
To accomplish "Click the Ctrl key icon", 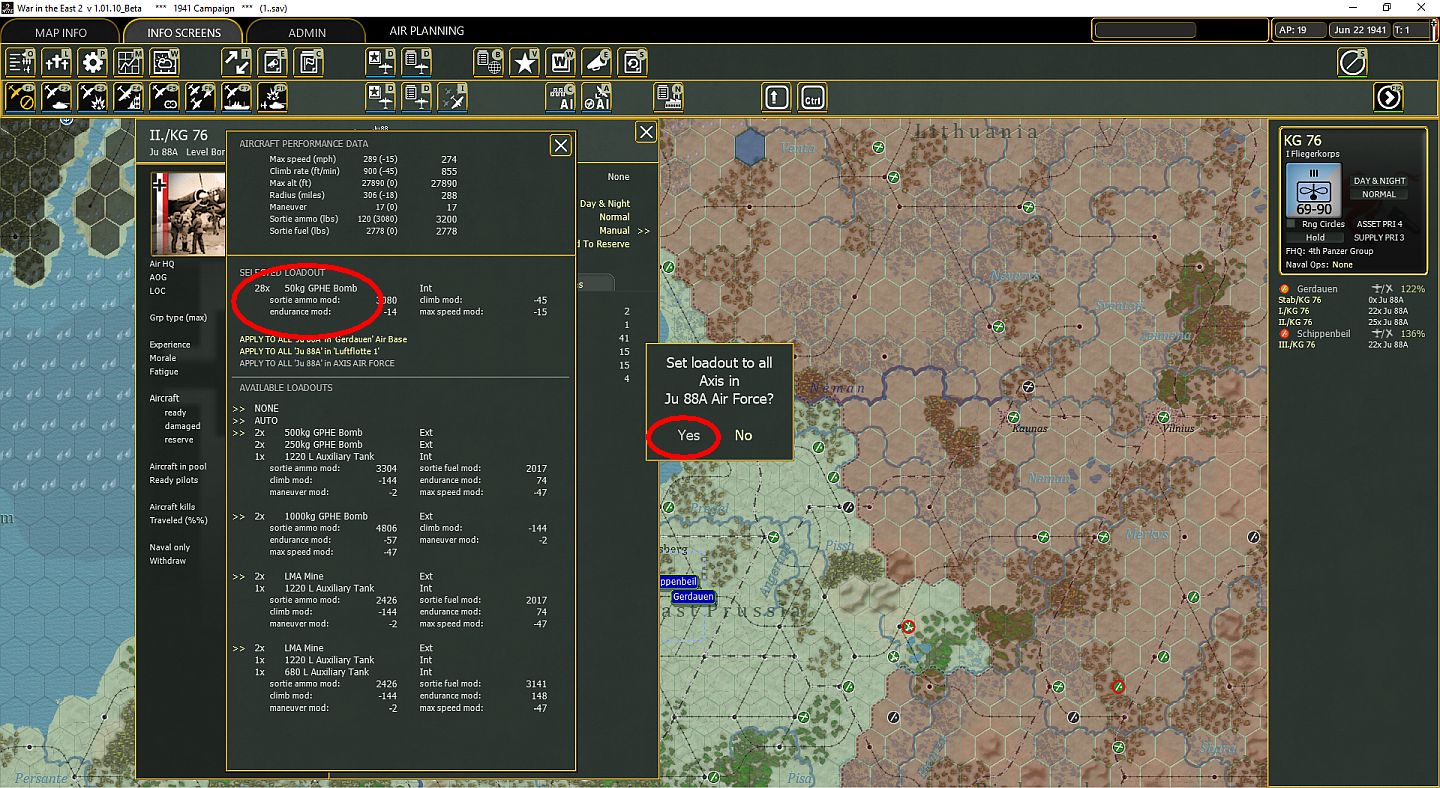I will point(813,97).
